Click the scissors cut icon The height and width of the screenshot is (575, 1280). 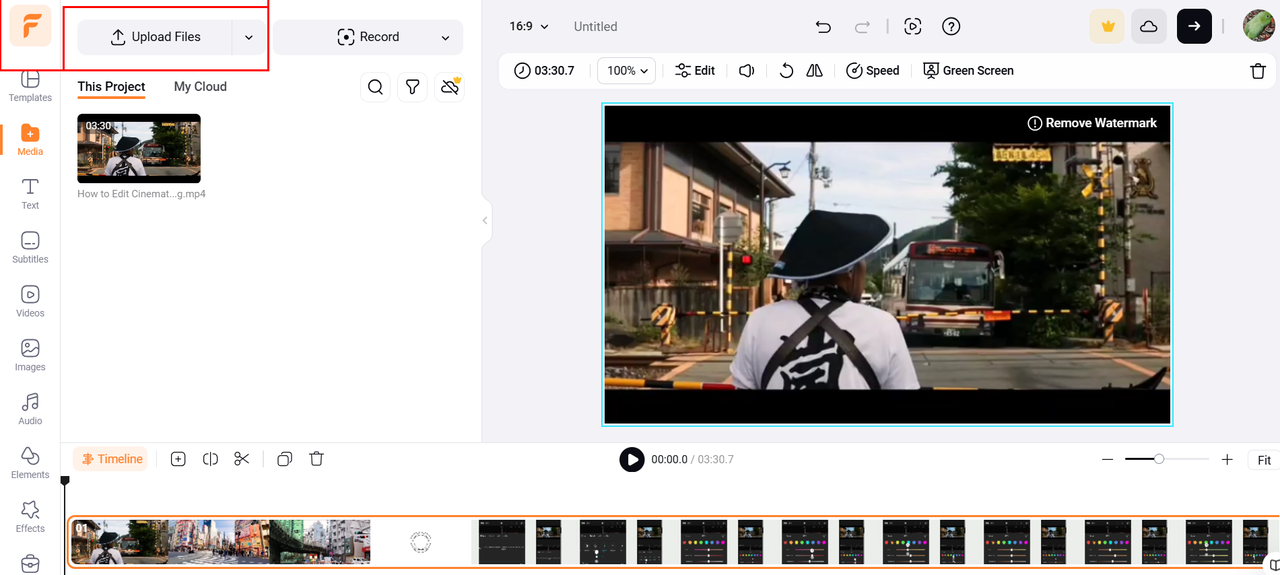[242, 459]
